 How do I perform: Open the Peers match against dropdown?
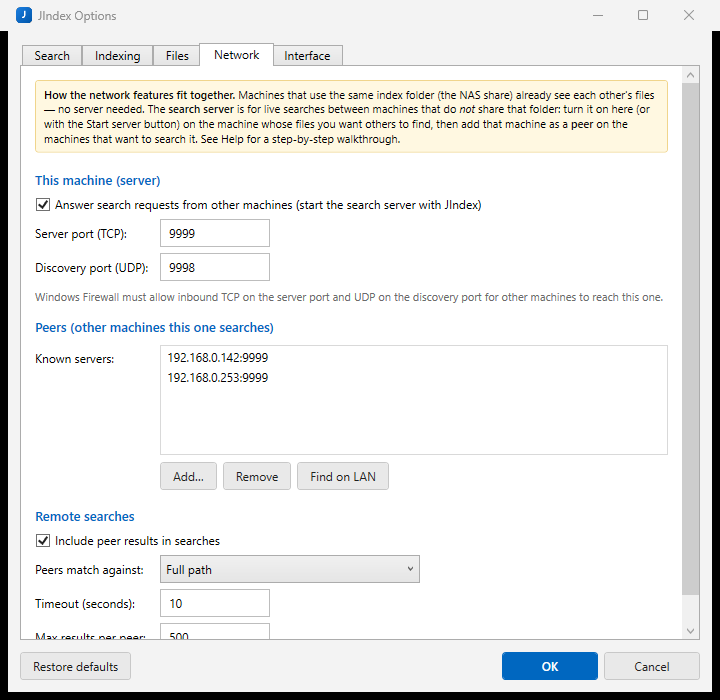point(290,570)
